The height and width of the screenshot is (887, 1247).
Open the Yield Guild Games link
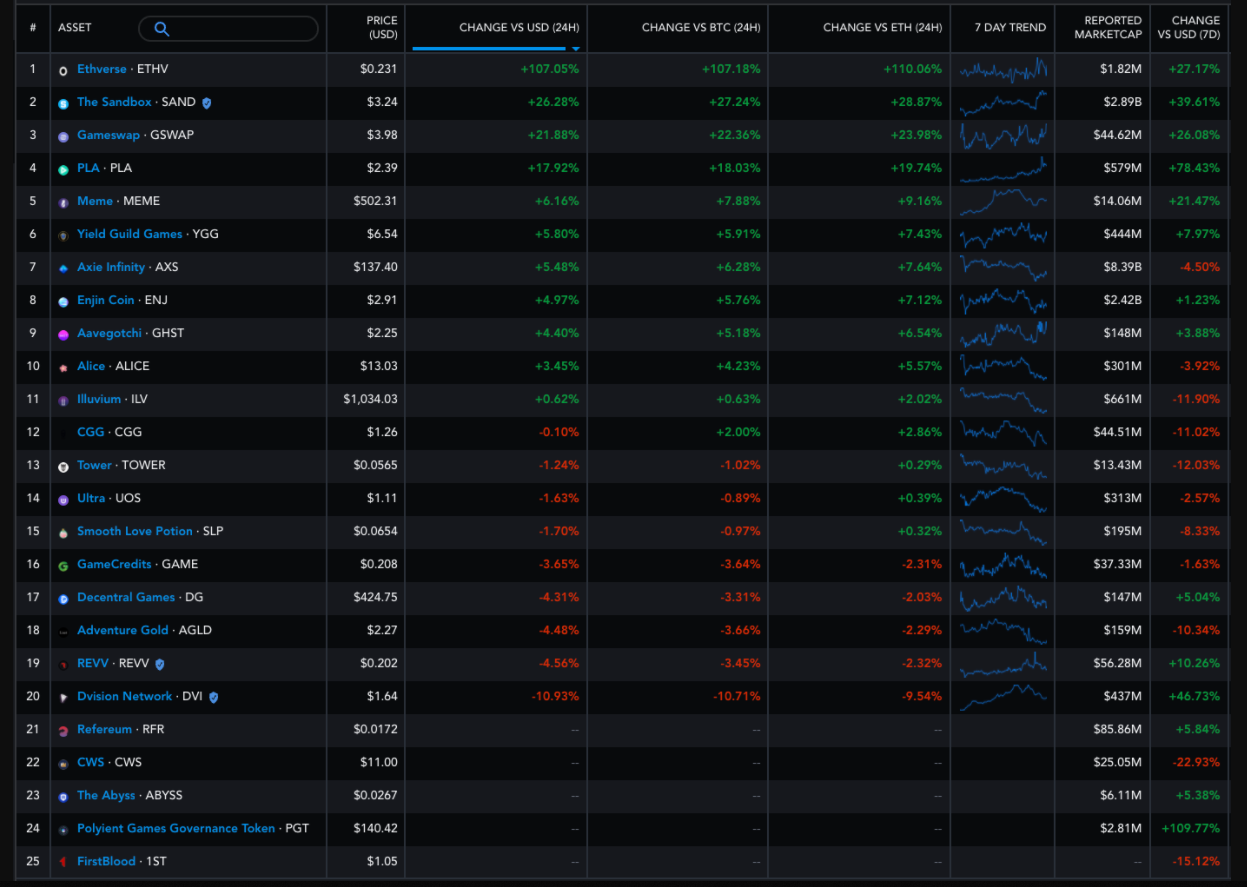coord(130,234)
